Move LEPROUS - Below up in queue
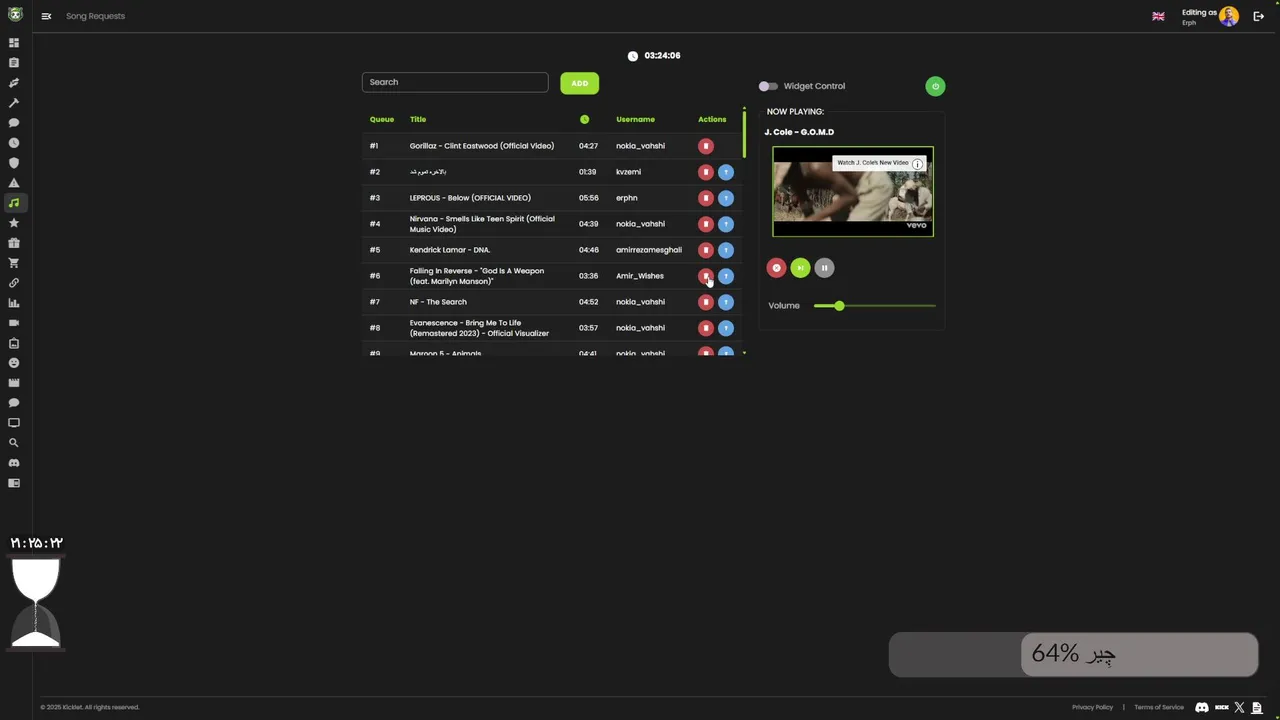The width and height of the screenshot is (1280, 720). click(x=726, y=198)
